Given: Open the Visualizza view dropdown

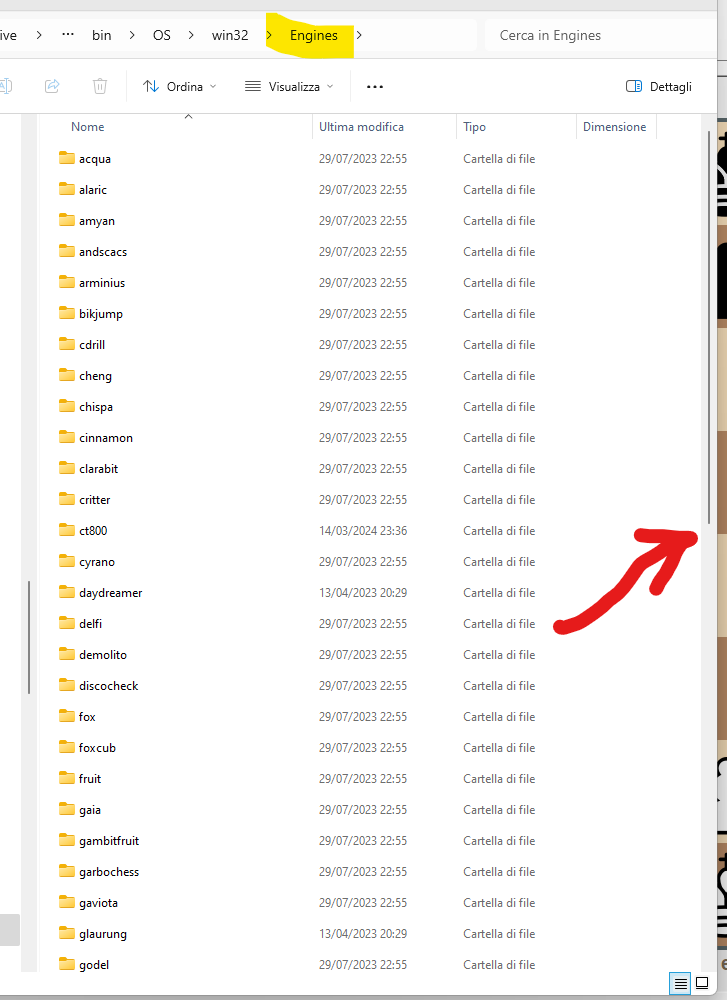Looking at the screenshot, I should pyautogui.click(x=289, y=87).
